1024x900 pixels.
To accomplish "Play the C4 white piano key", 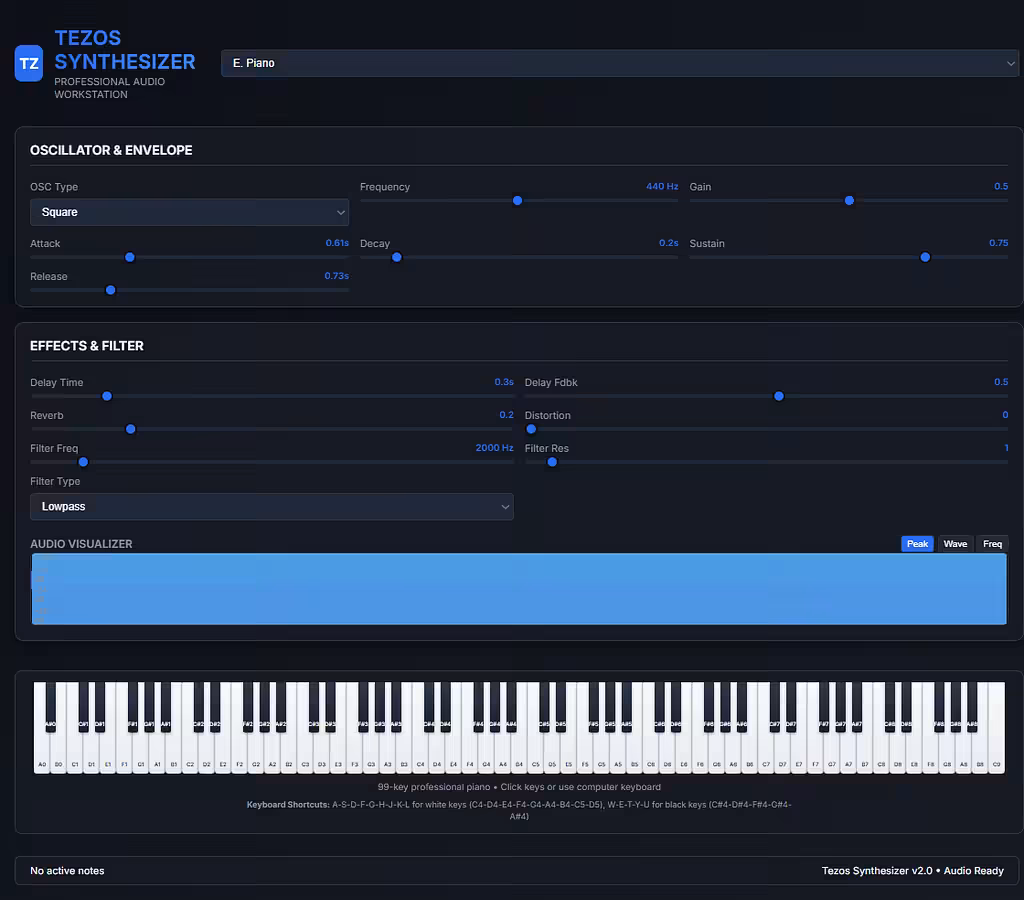I will tap(421, 752).
